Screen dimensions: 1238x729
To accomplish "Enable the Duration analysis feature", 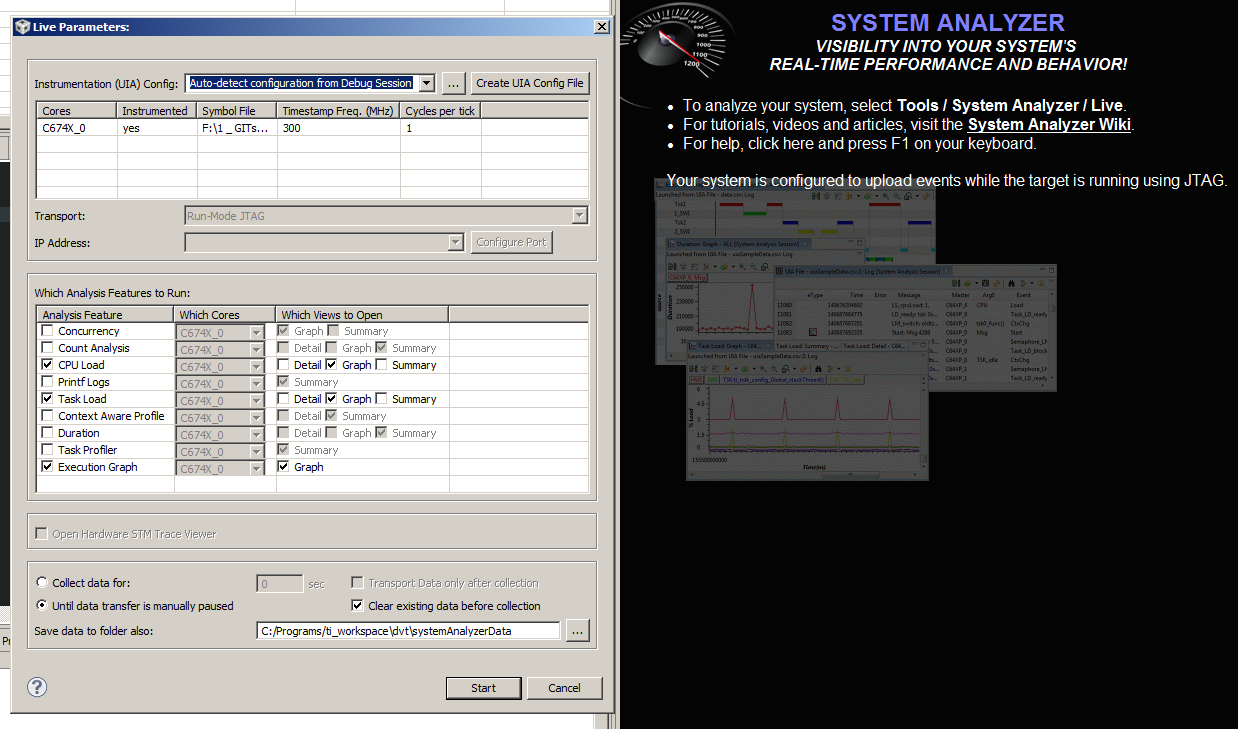I will [47, 433].
